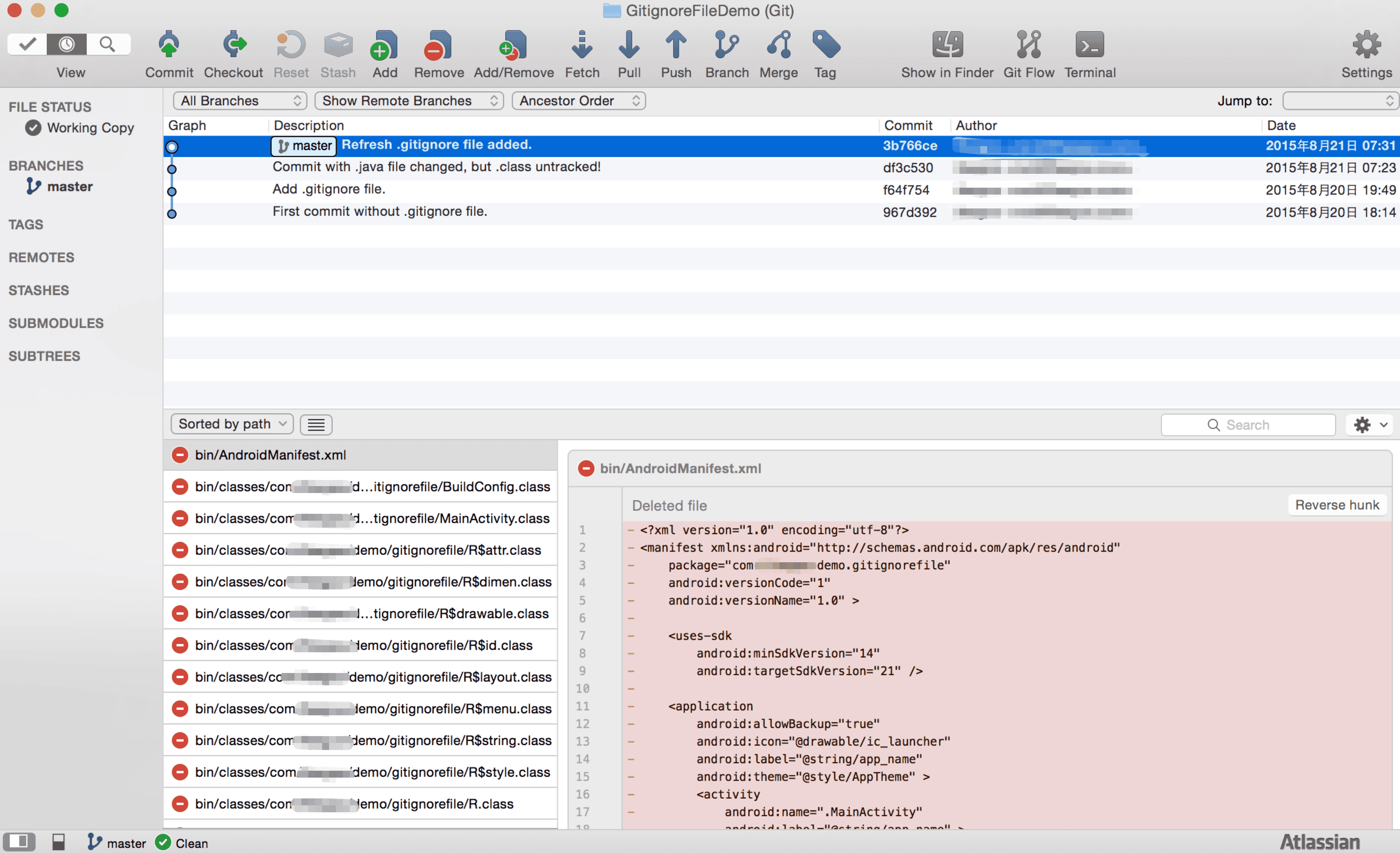
Task: Expand the SUBTREES sidebar section
Action: point(44,357)
